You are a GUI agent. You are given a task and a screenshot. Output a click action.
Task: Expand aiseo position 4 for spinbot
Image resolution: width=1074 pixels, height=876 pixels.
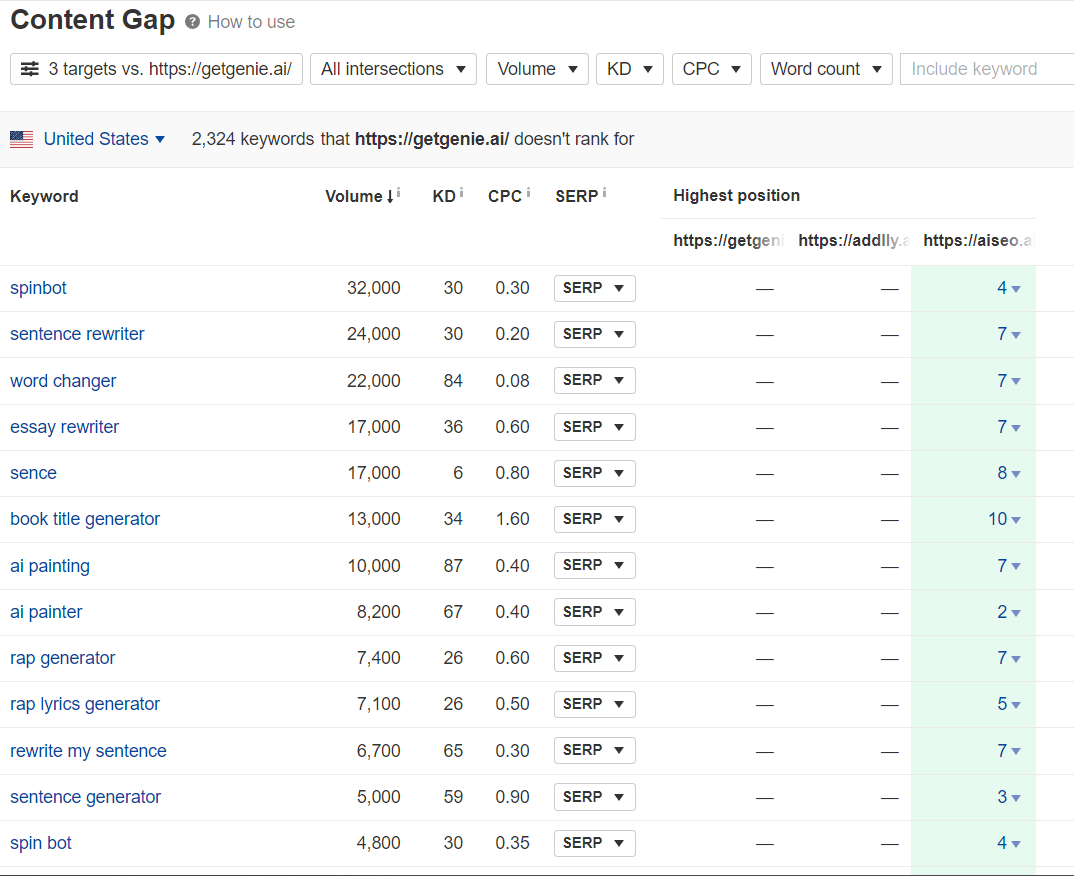click(x=1009, y=288)
